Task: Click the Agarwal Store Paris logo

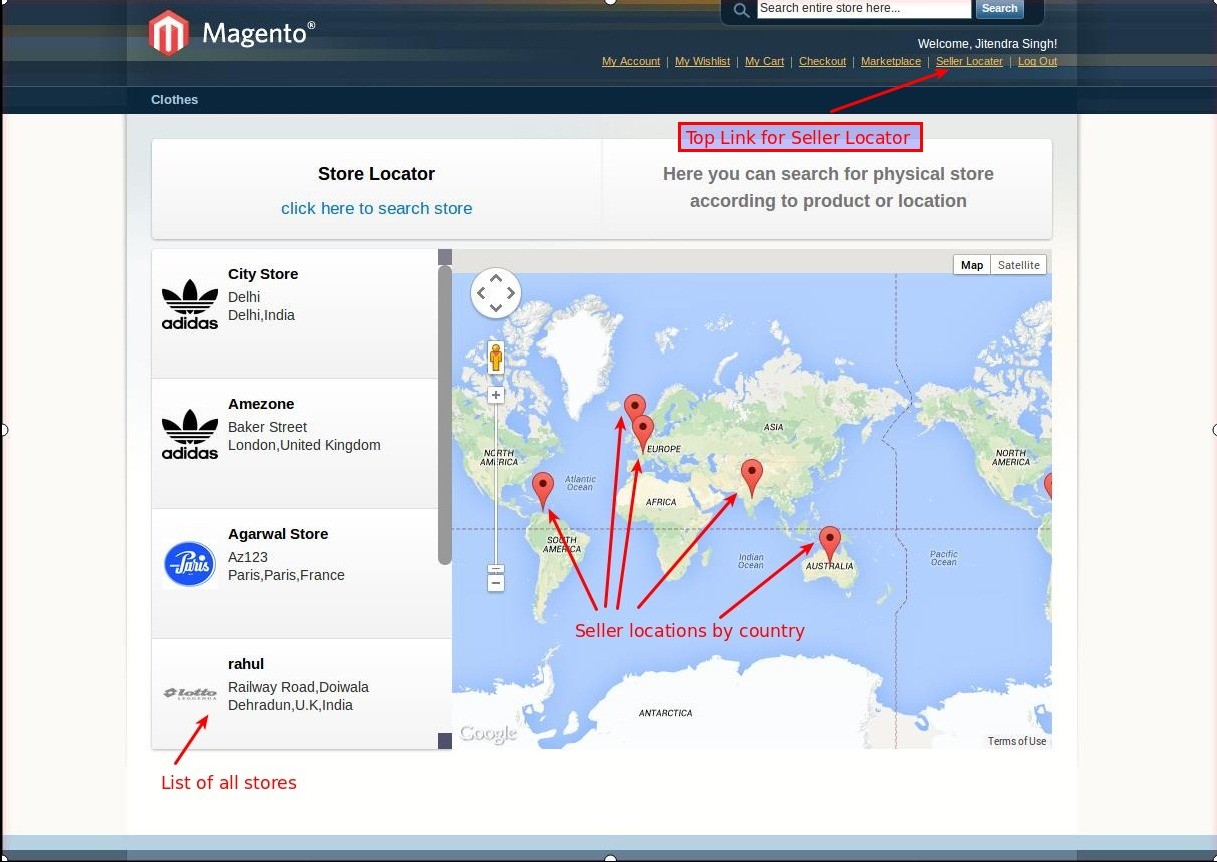Action: (190, 564)
